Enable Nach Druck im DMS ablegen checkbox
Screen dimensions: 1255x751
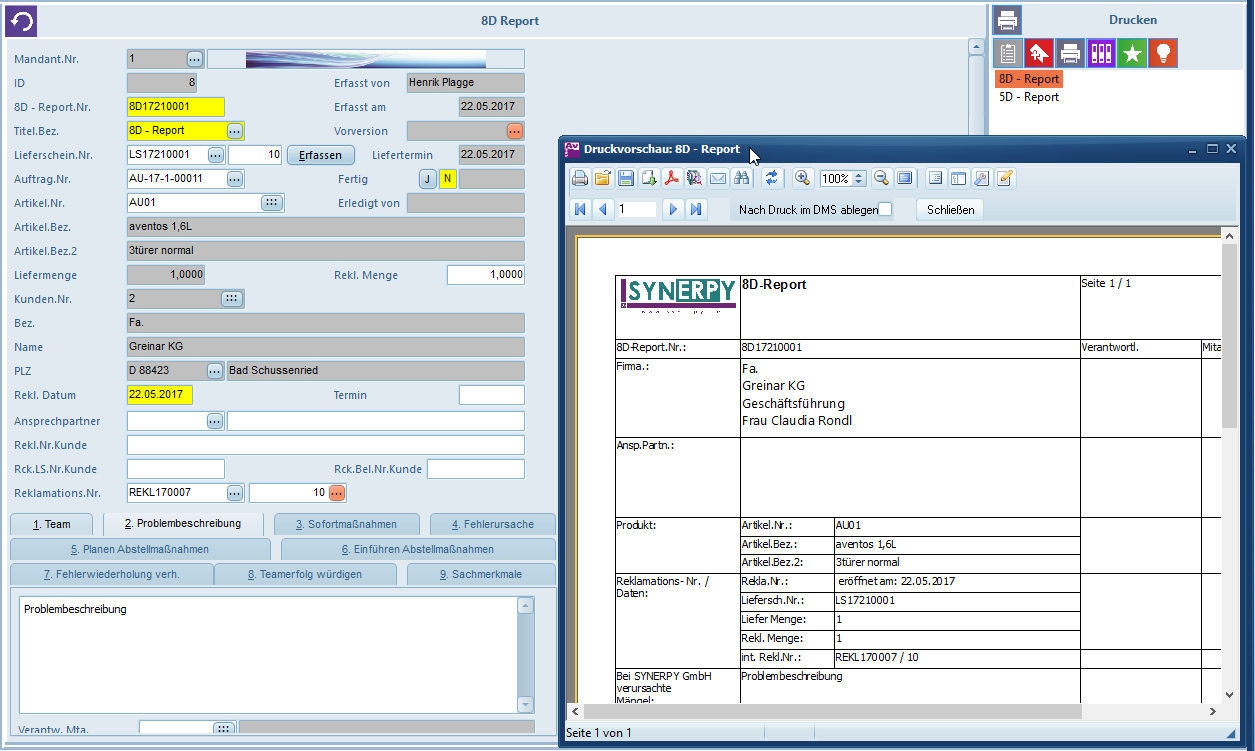(885, 210)
